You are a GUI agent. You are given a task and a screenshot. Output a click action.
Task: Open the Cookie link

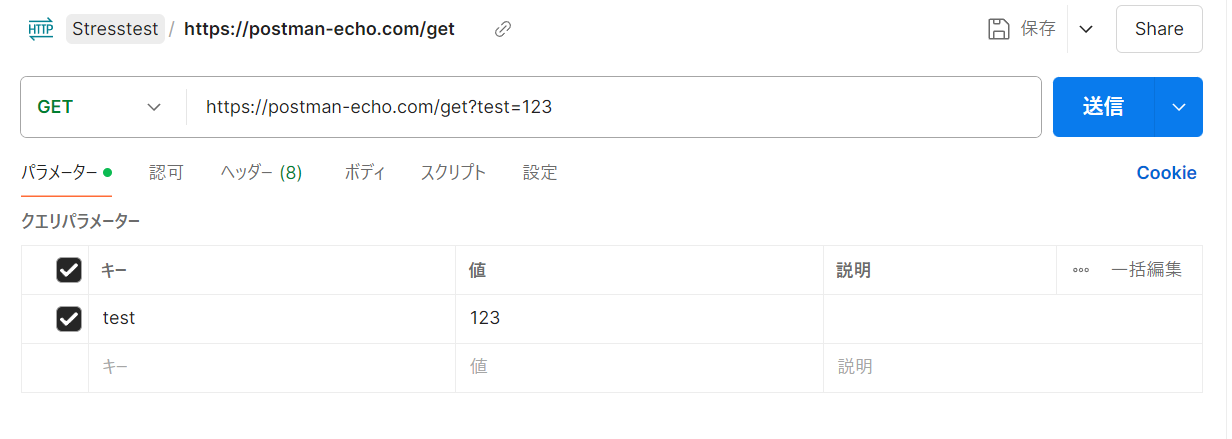1166,173
